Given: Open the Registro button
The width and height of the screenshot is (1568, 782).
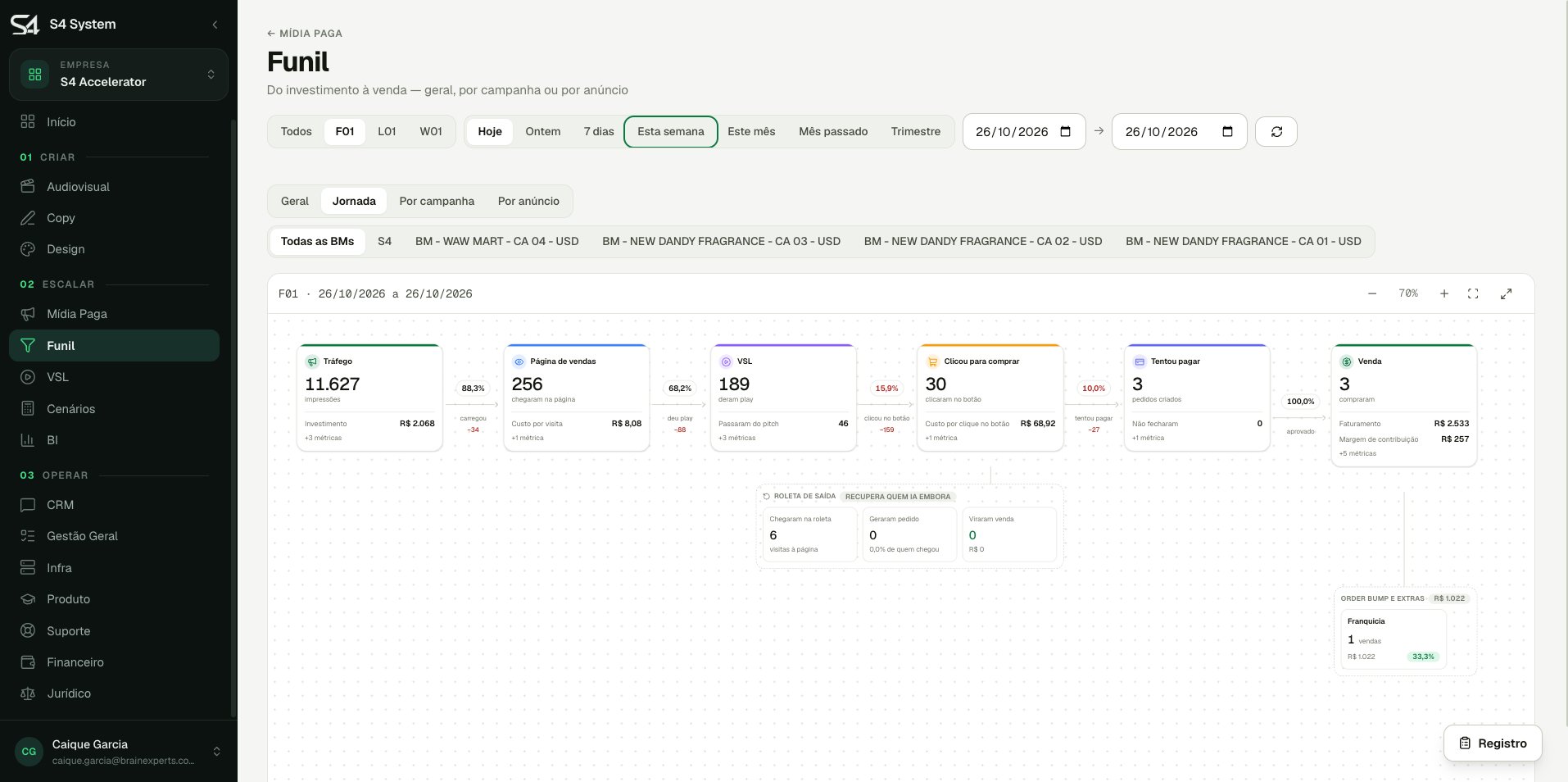Looking at the screenshot, I should coord(1493,743).
